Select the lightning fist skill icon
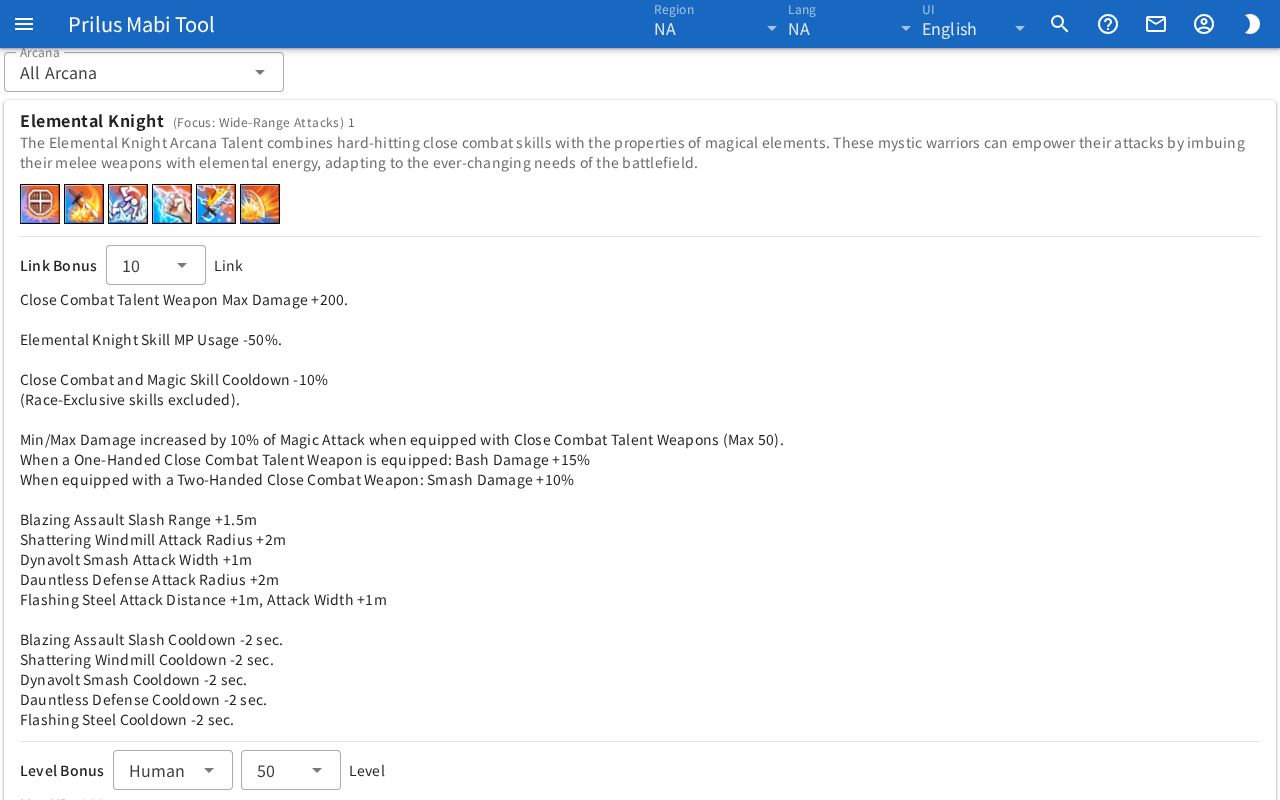The width and height of the screenshot is (1280, 800). coord(172,204)
